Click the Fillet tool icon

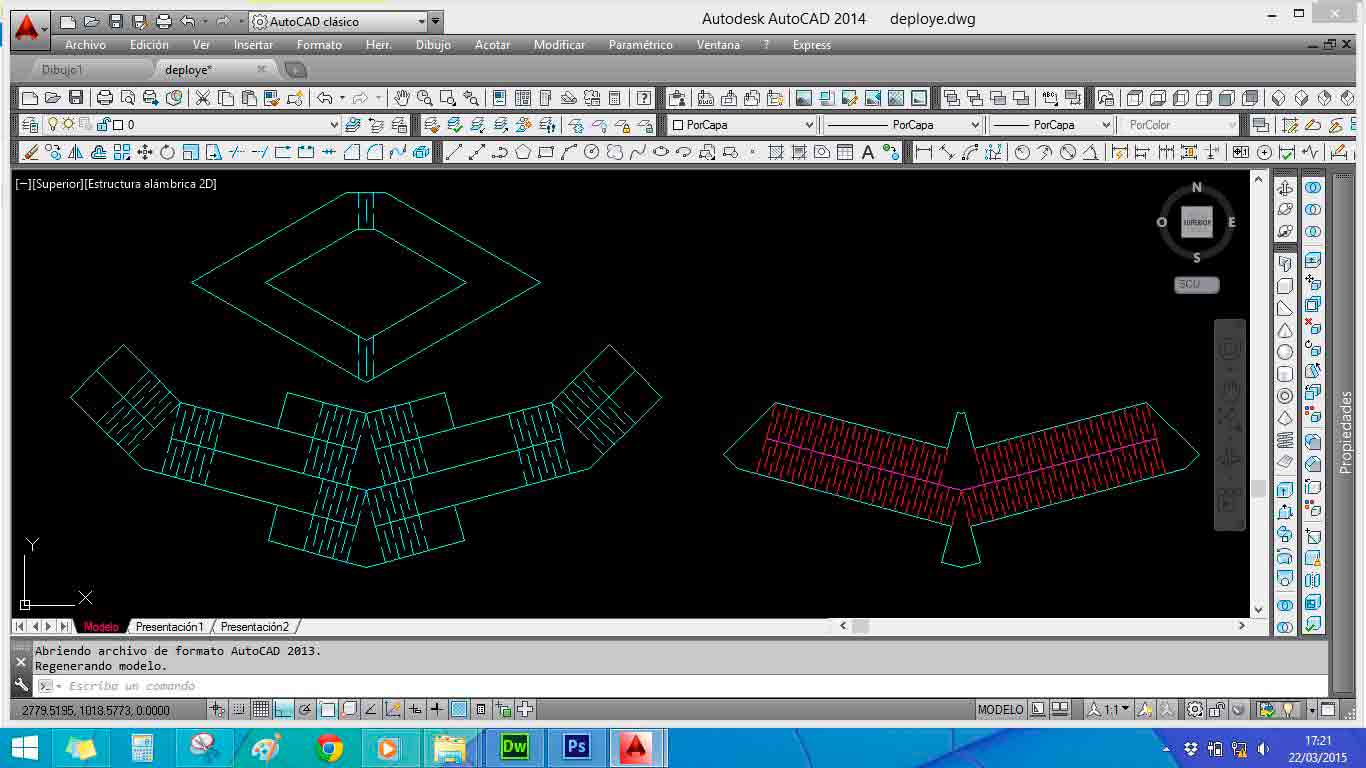pos(375,152)
